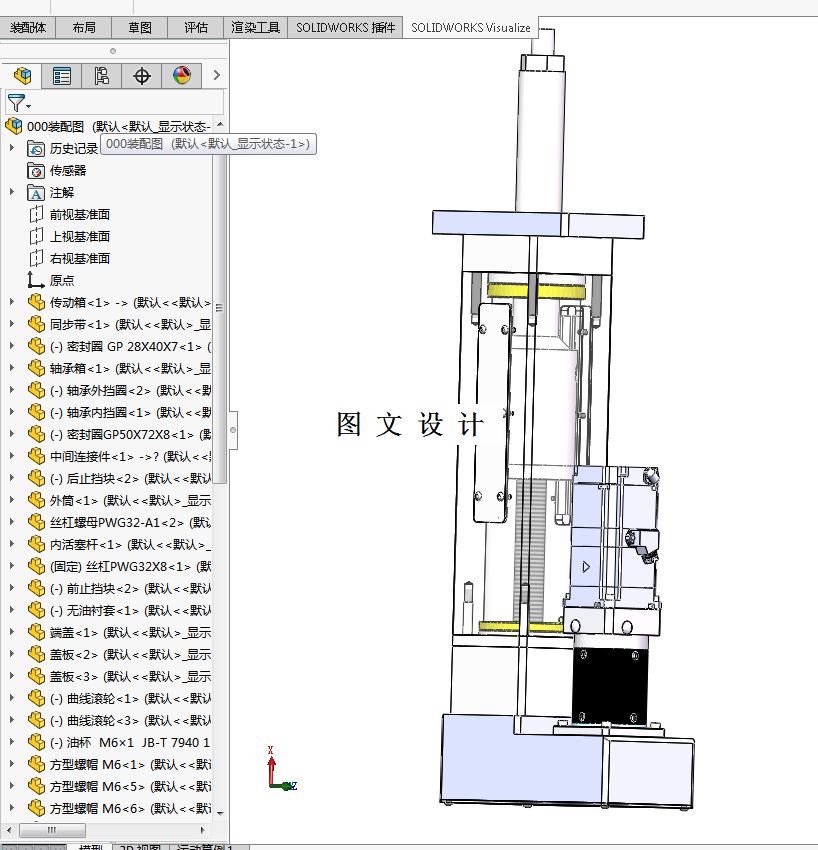This screenshot has width=818, height=850.
Task: Click the 3D 视图 bottom tab
Action: tap(139, 846)
